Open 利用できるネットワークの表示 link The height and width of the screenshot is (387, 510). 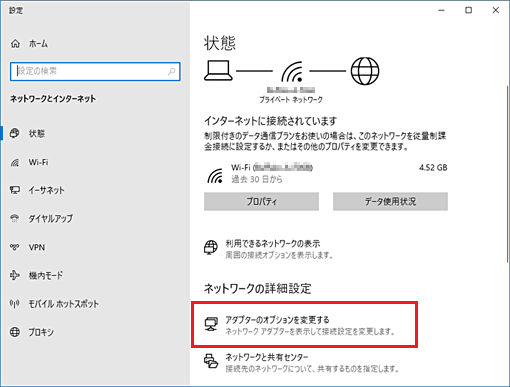[x=273, y=244]
